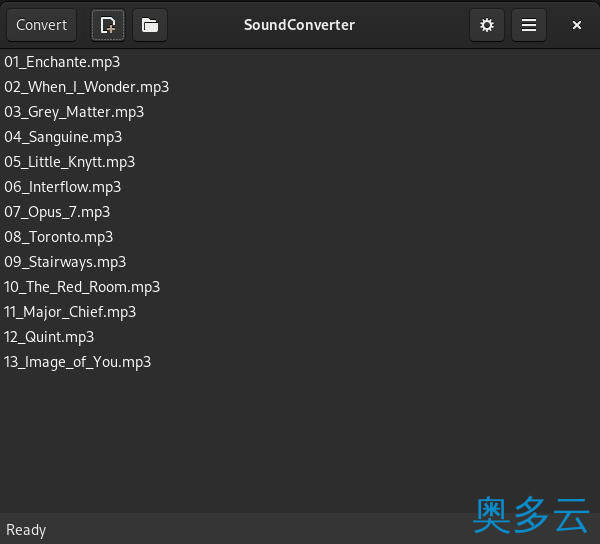Select 01_Enchante.mp3 in the list
Screen dimensions: 600x544
tap(300, 62)
